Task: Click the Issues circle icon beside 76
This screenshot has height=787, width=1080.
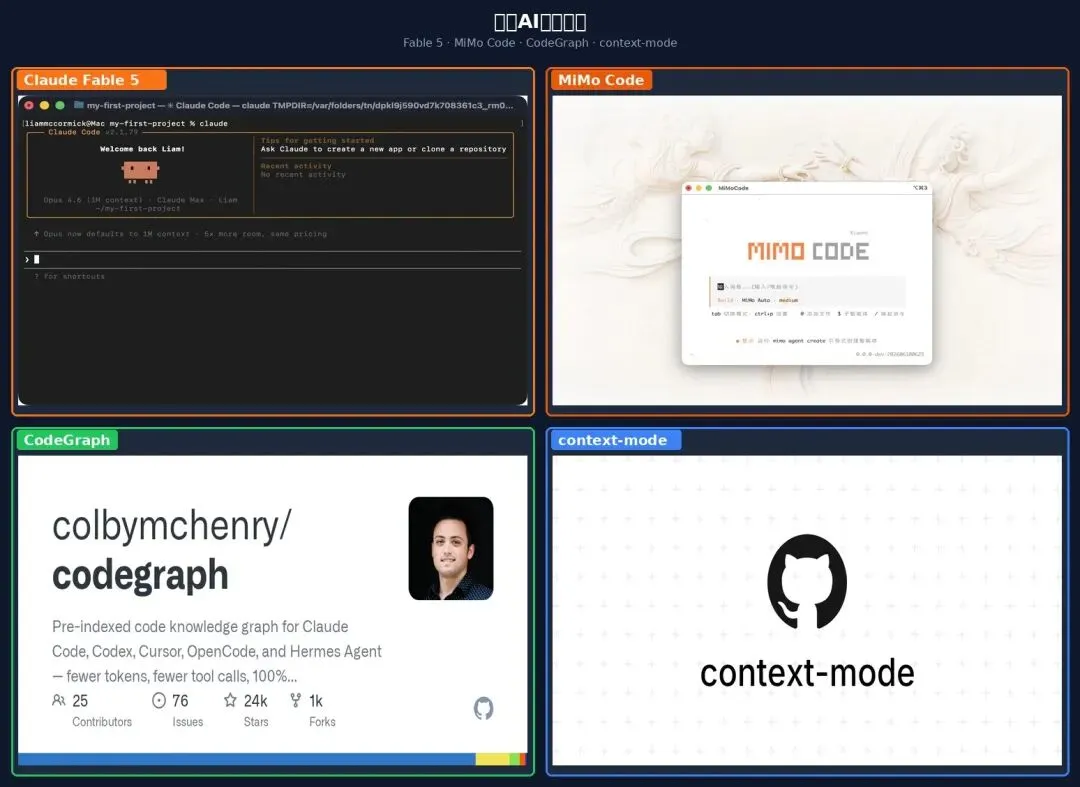Action: [159, 700]
